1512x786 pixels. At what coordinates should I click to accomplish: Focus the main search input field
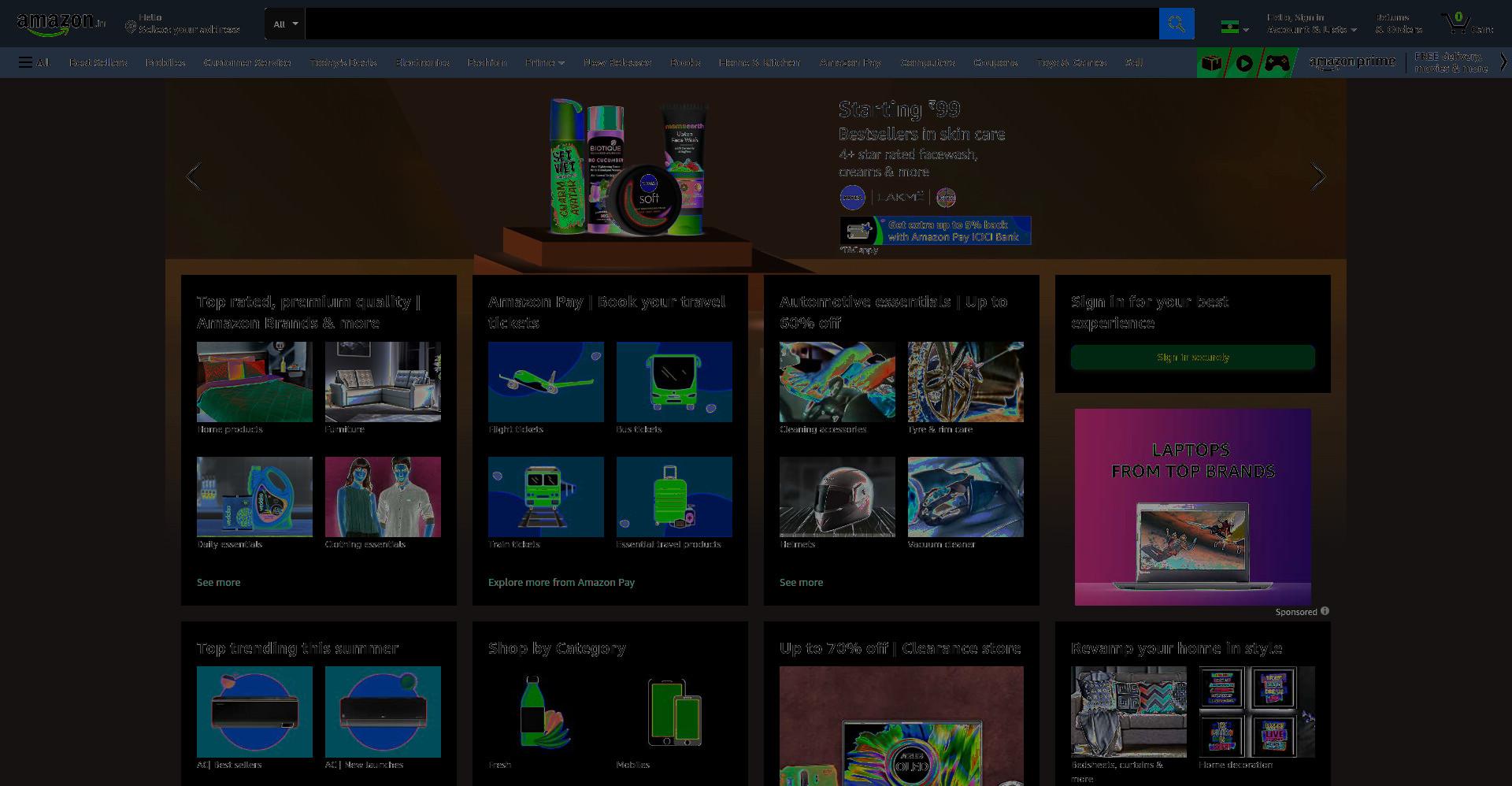(x=732, y=24)
